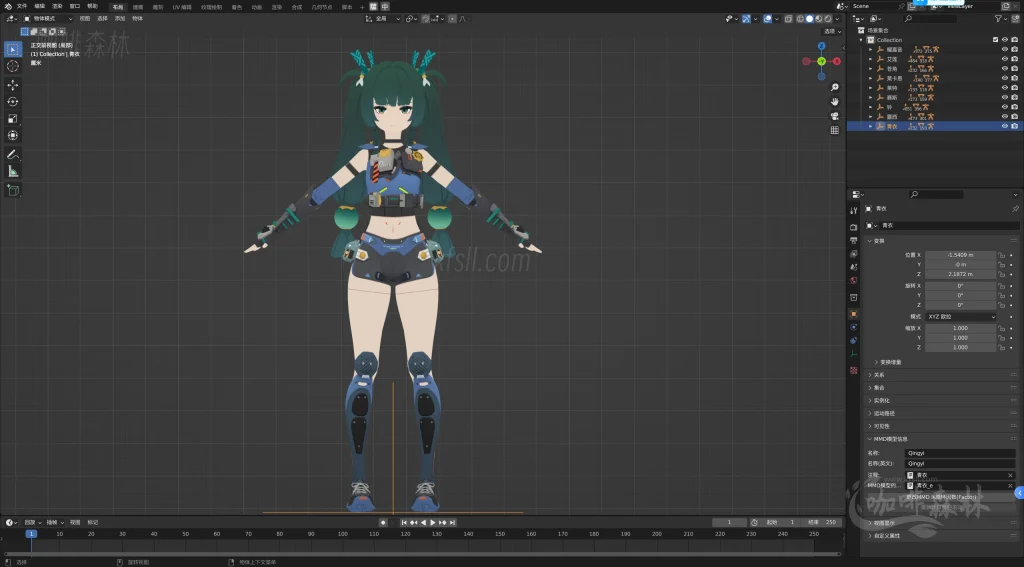
Task: Open the viewport 视图 View menu
Action: click(x=85, y=19)
